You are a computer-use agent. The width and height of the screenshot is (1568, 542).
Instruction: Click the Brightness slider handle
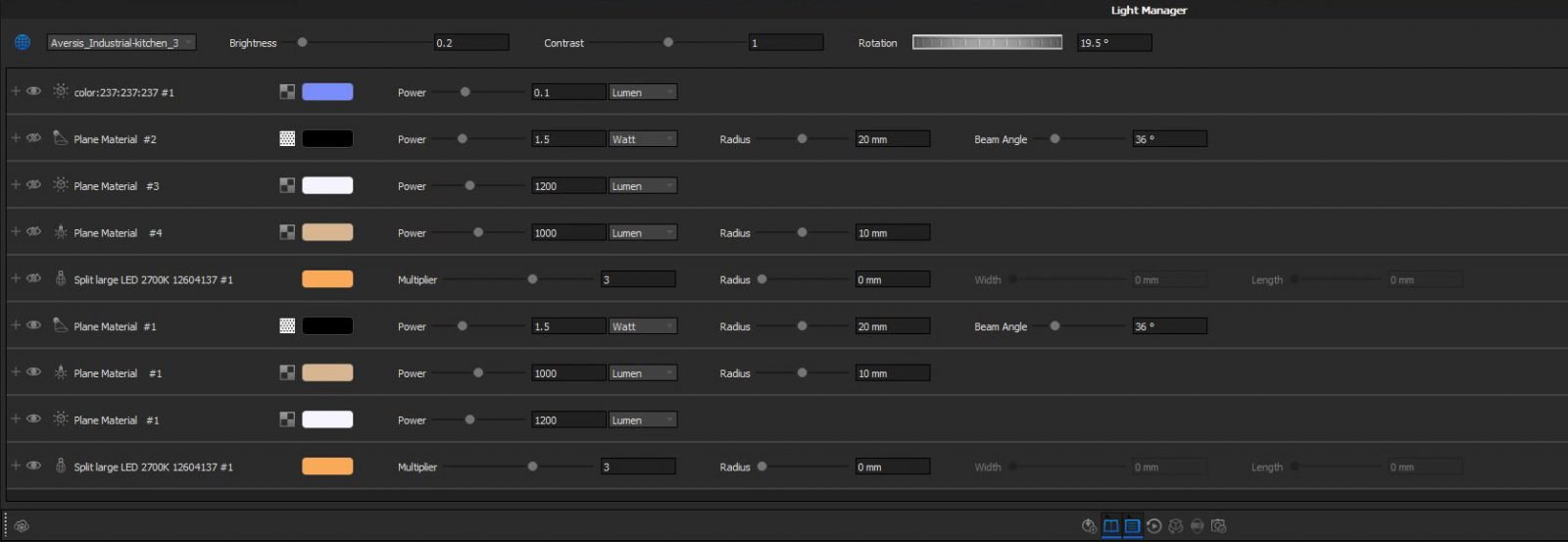303,42
